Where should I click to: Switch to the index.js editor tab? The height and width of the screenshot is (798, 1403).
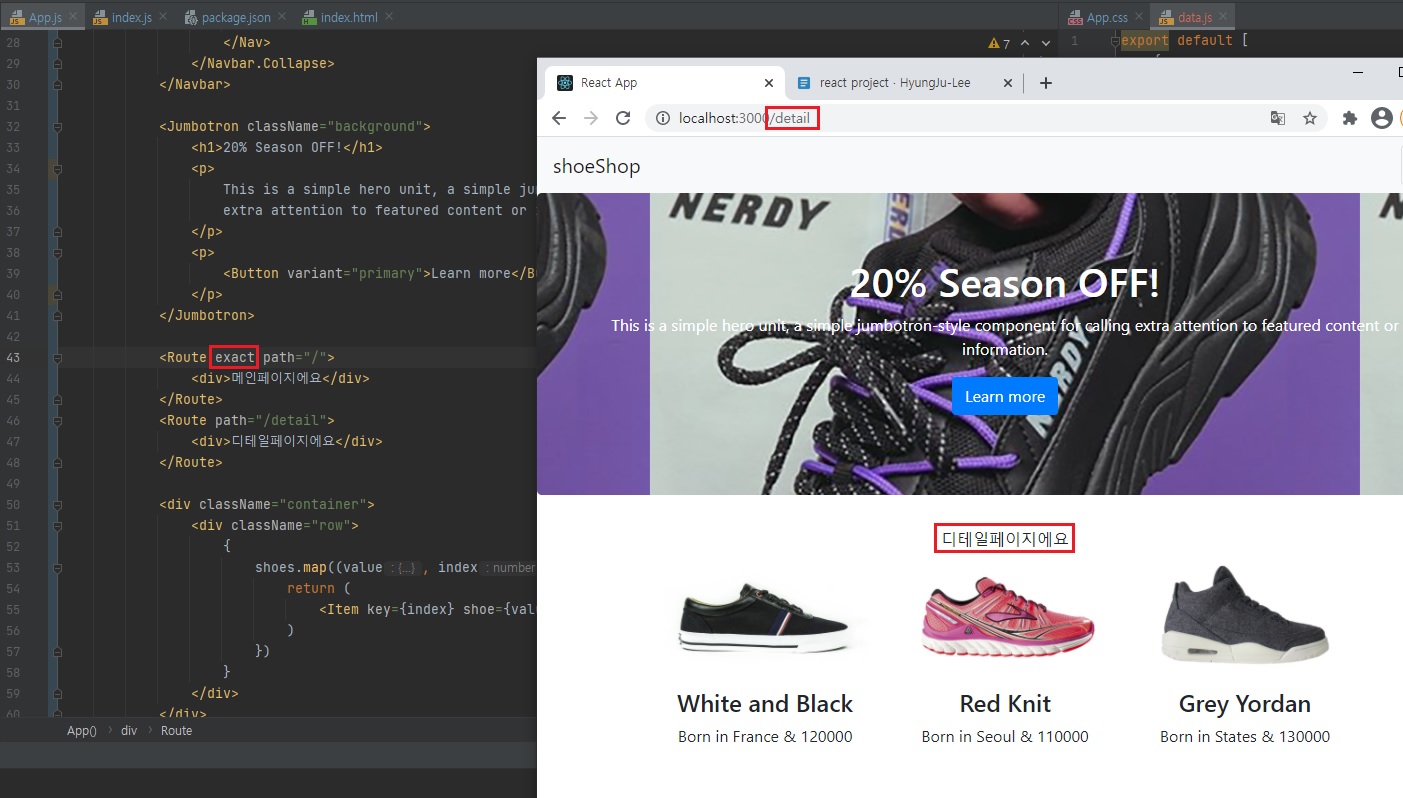click(x=131, y=17)
